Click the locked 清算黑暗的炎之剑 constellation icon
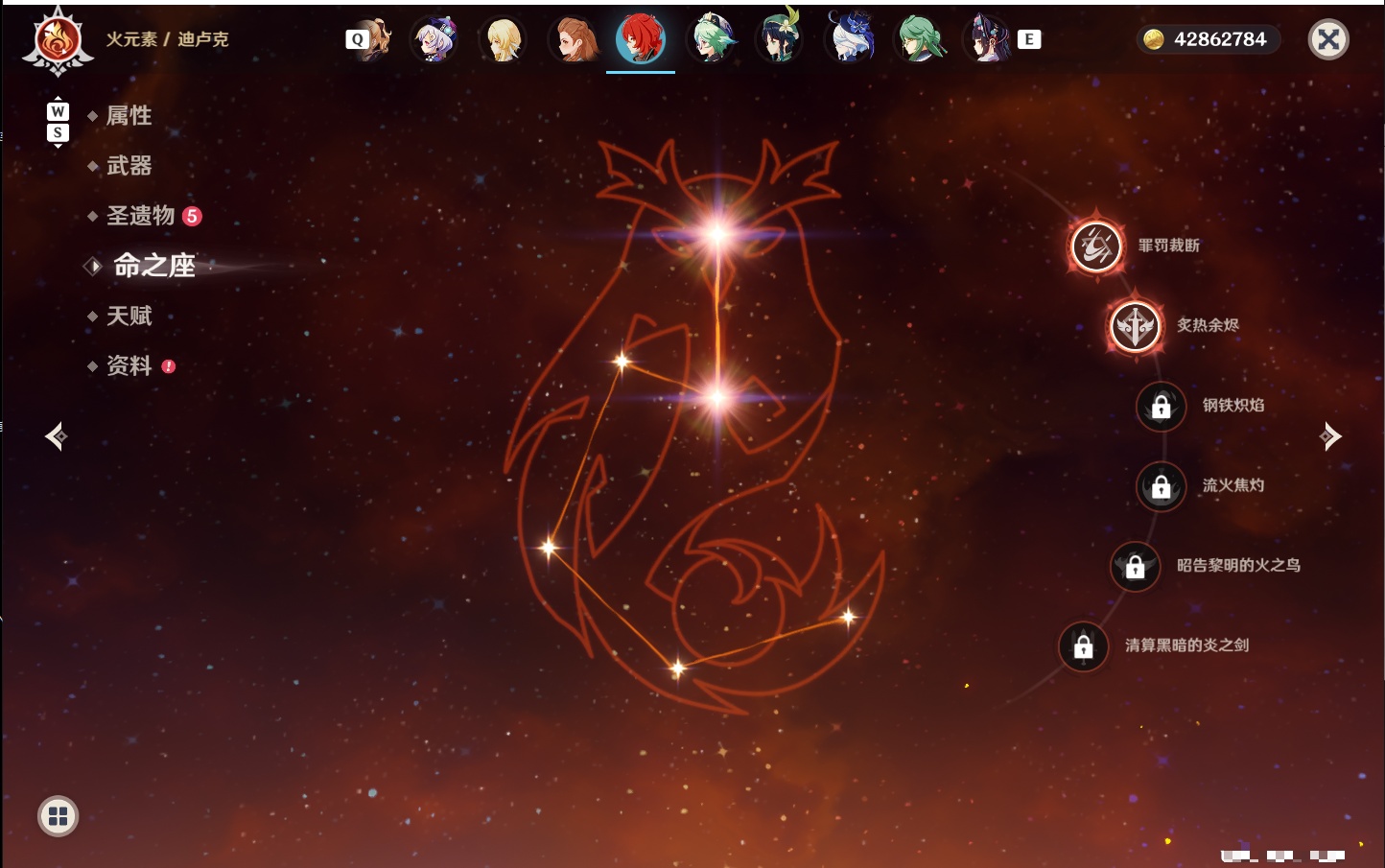Image resolution: width=1385 pixels, height=868 pixels. 1083,646
